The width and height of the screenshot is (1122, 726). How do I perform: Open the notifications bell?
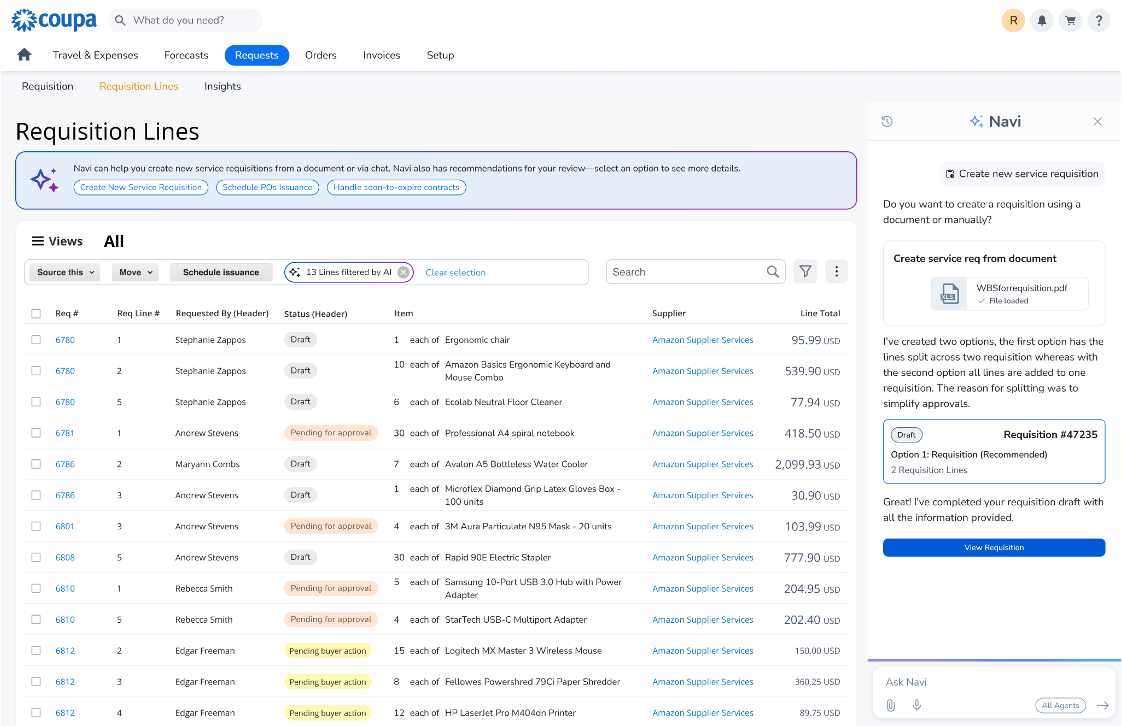click(1042, 21)
